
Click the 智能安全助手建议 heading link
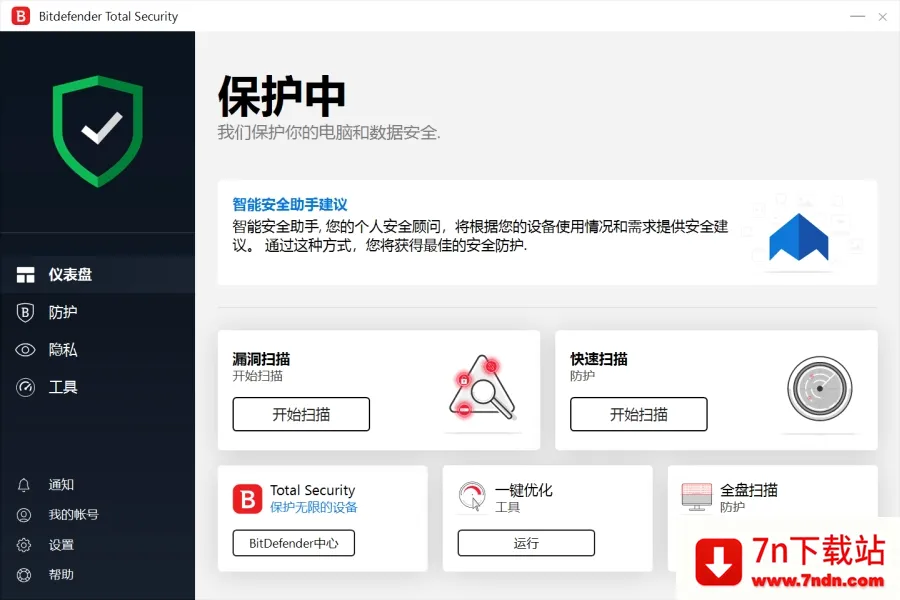click(x=289, y=205)
